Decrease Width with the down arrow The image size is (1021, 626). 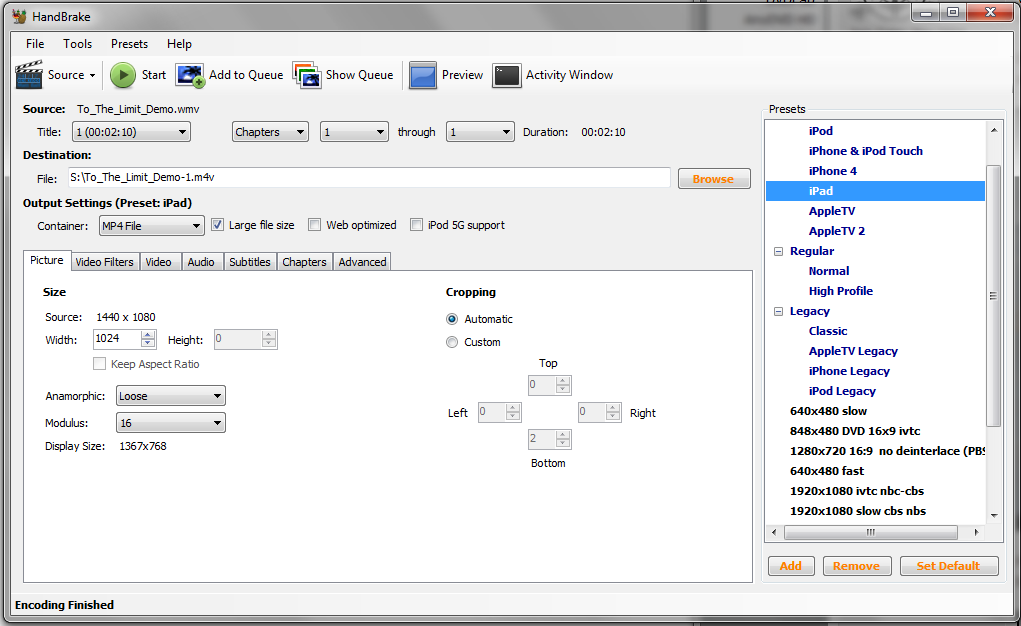point(148,343)
